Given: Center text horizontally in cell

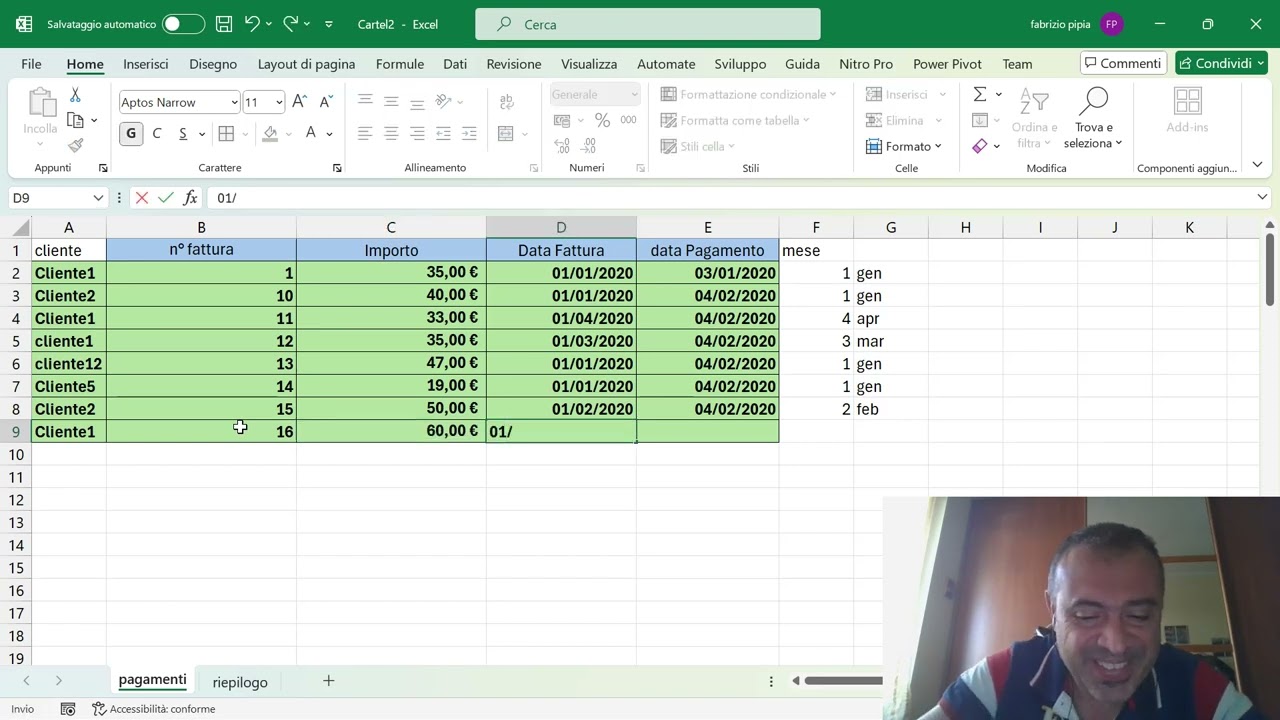Looking at the screenshot, I should point(391,133).
